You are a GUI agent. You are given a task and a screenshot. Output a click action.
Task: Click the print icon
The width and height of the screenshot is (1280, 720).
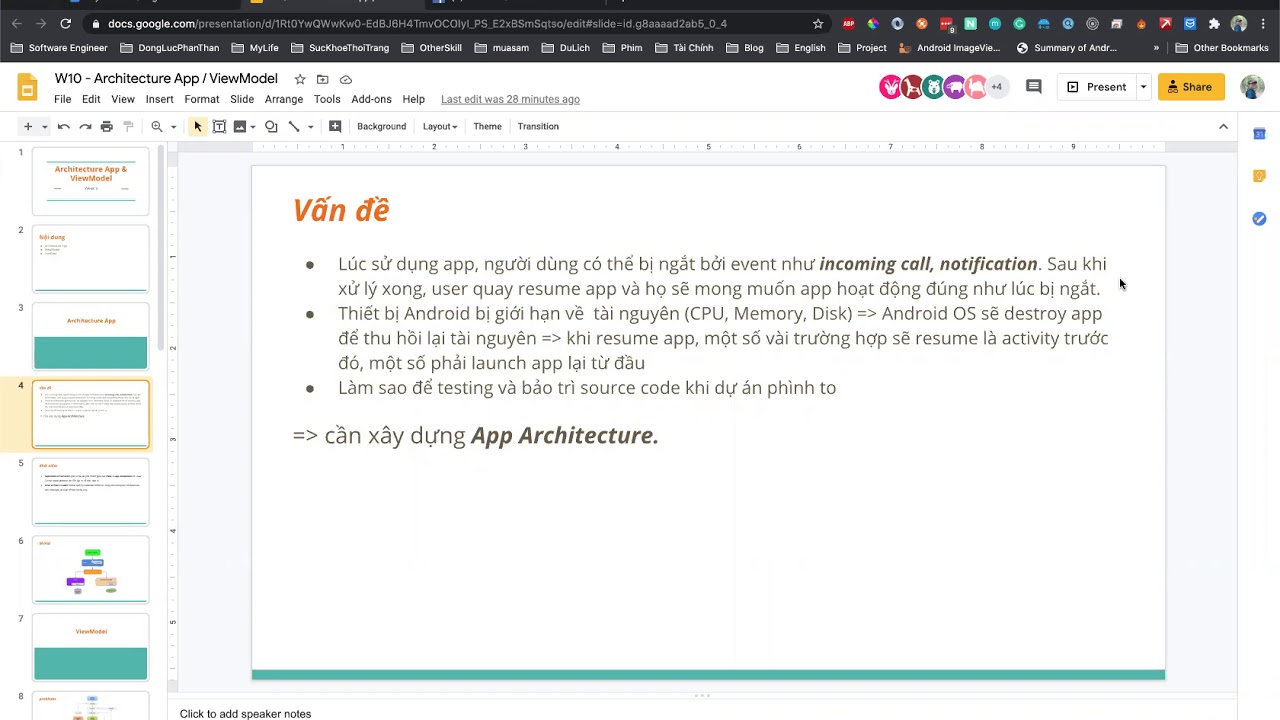click(x=107, y=126)
